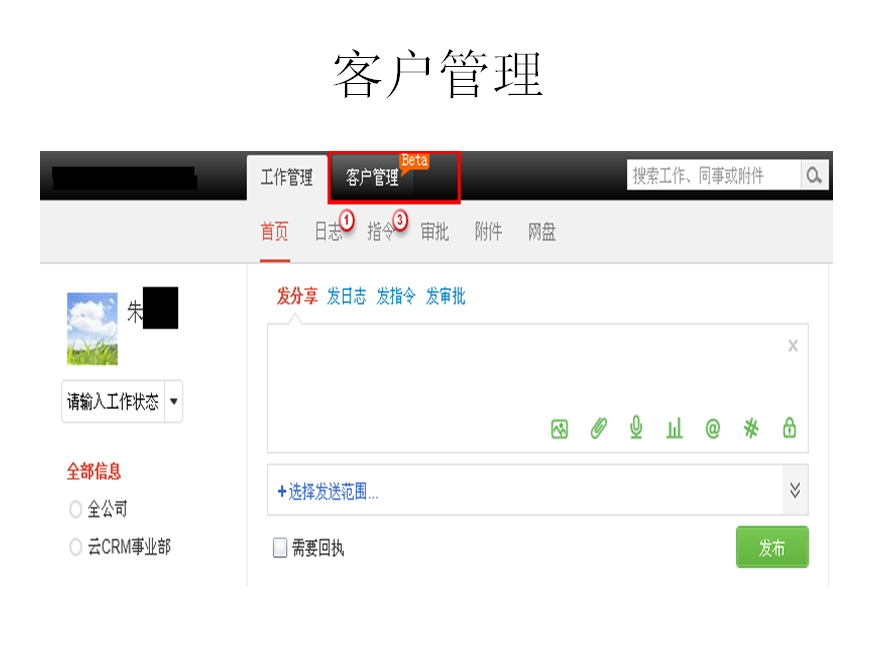Click the @ mention icon
The width and height of the screenshot is (877, 657).
711,428
